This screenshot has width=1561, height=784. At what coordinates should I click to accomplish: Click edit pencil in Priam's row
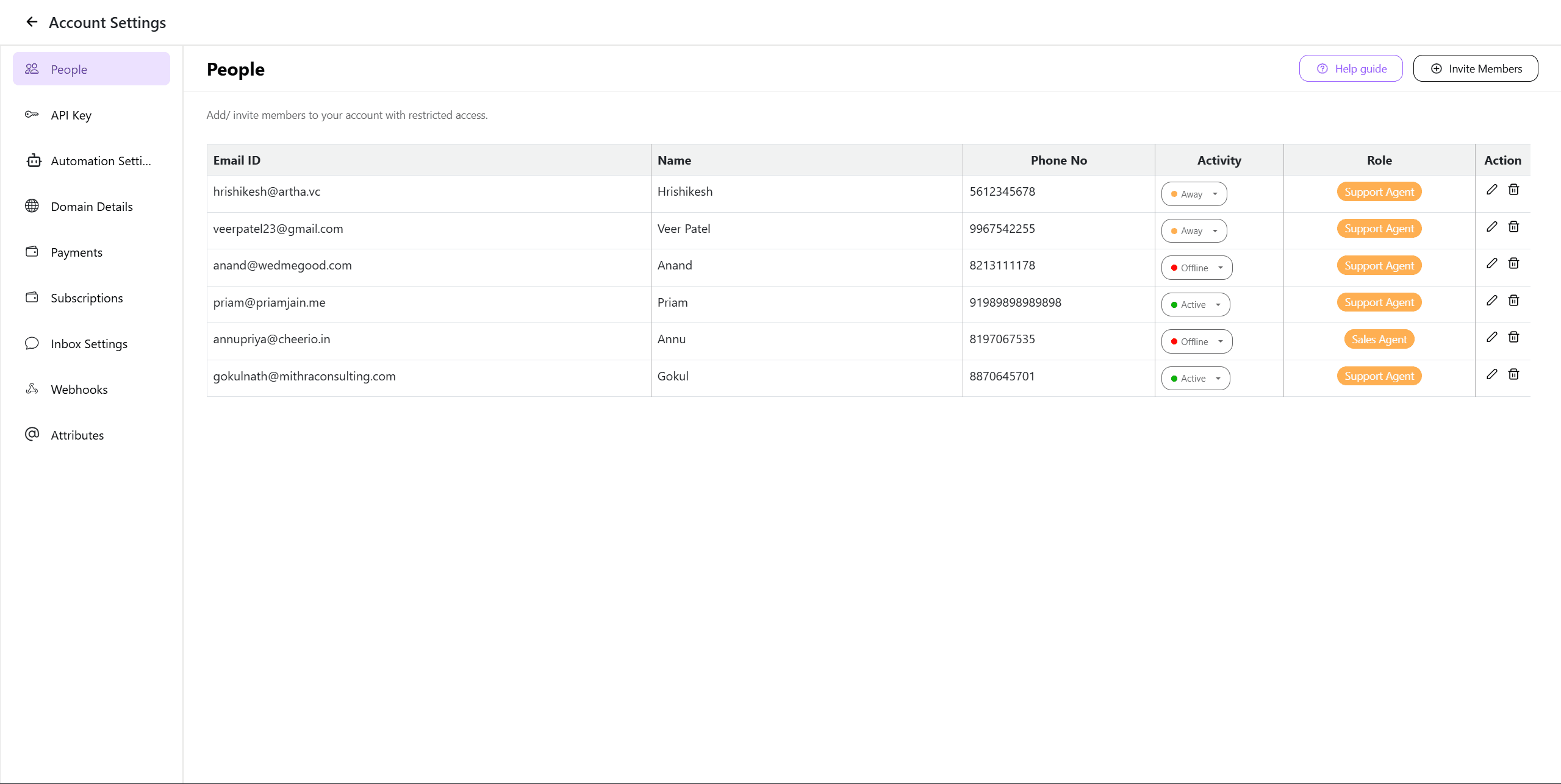click(1491, 301)
